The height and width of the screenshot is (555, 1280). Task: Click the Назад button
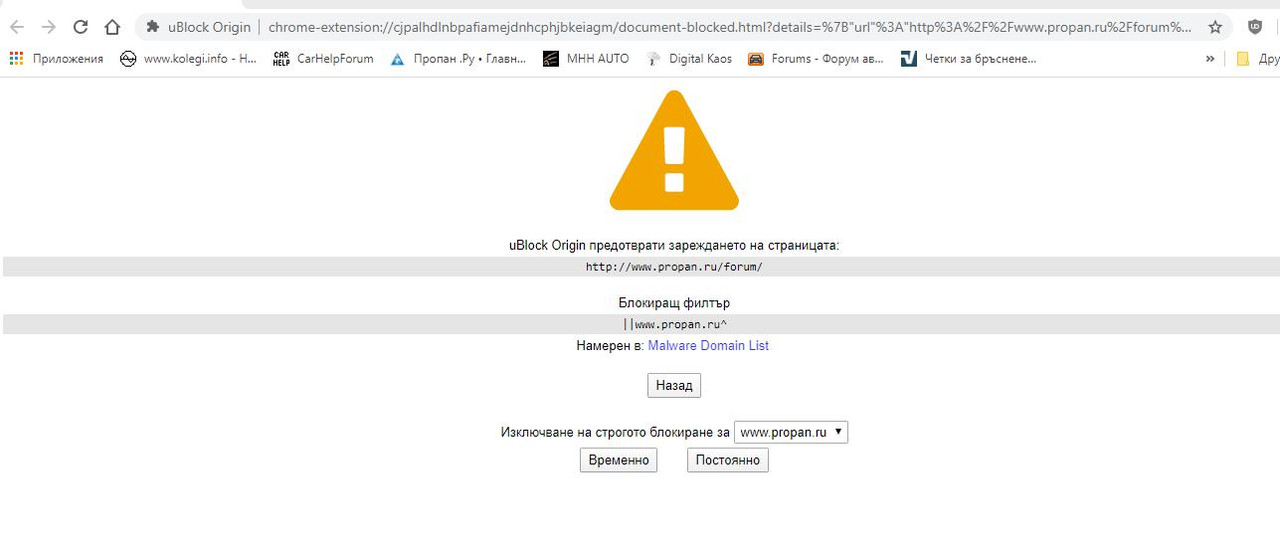click(674, 386)
